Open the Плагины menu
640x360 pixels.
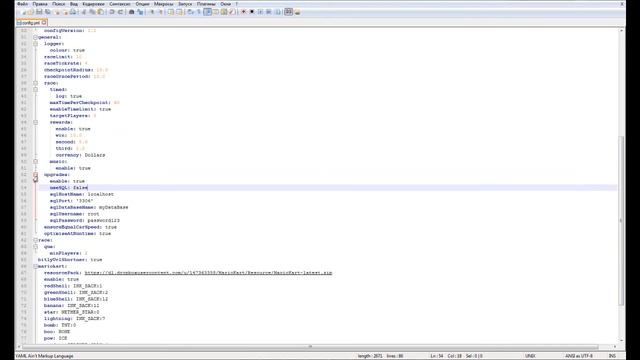tap(206, 4)
